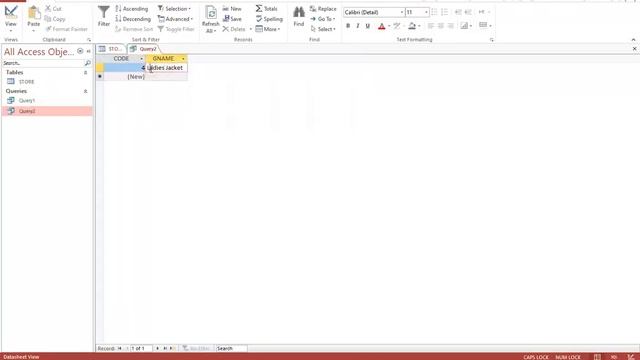
Task: Open the font size dropdown
Action: coord(426,12)
